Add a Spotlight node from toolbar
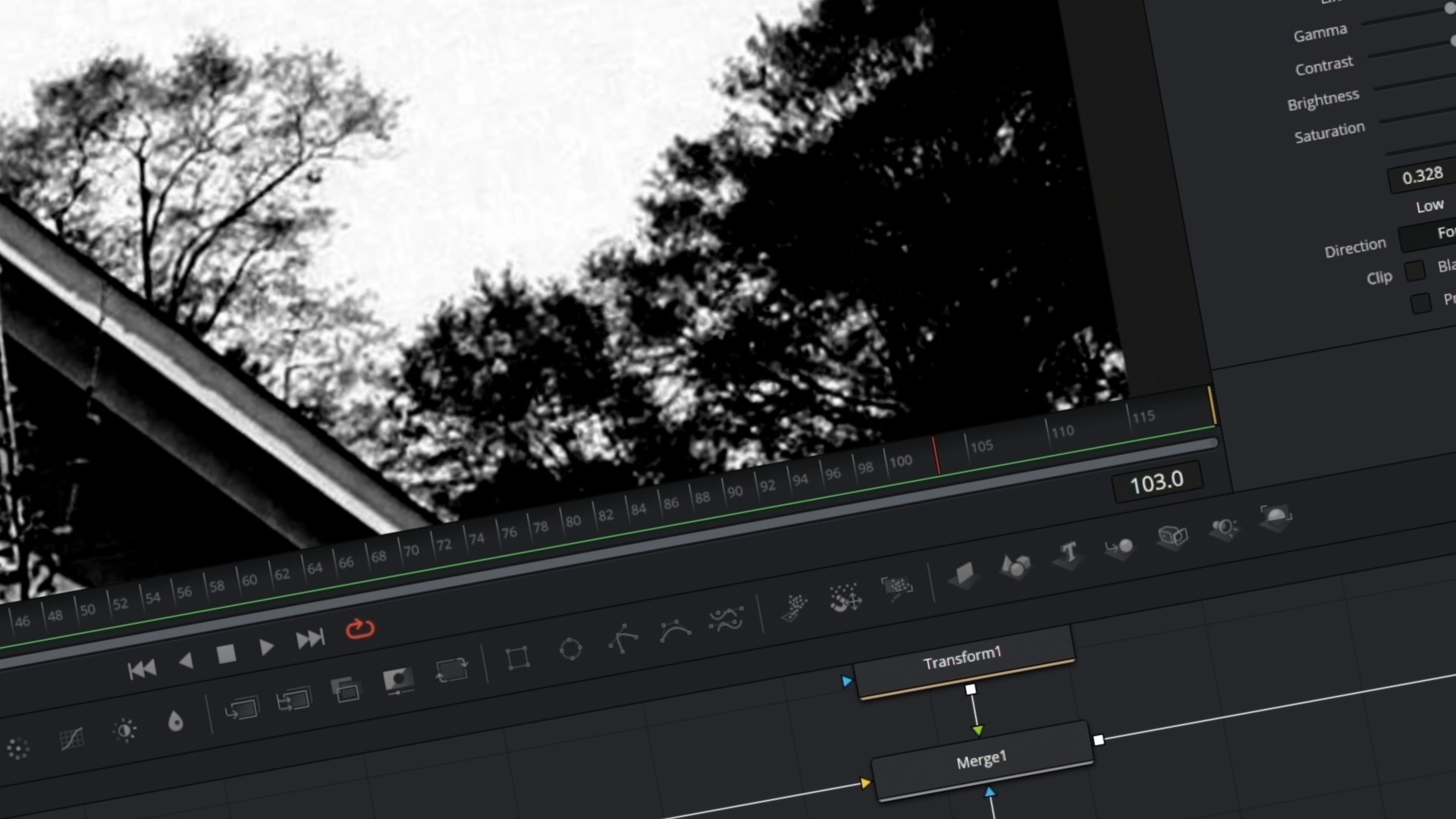1456x819 pixels. [1223, 528]
